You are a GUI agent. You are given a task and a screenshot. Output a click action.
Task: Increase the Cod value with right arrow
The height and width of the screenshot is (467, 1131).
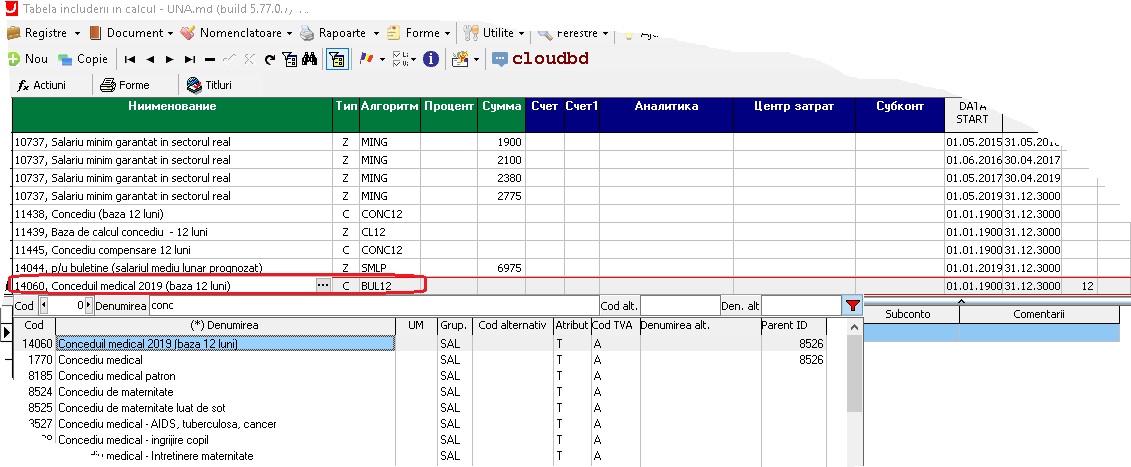(x=89, y=306)
